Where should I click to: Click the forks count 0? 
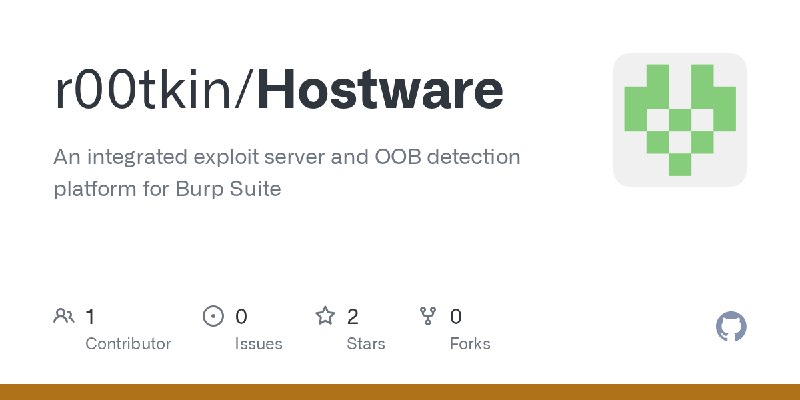click(456, 317)
